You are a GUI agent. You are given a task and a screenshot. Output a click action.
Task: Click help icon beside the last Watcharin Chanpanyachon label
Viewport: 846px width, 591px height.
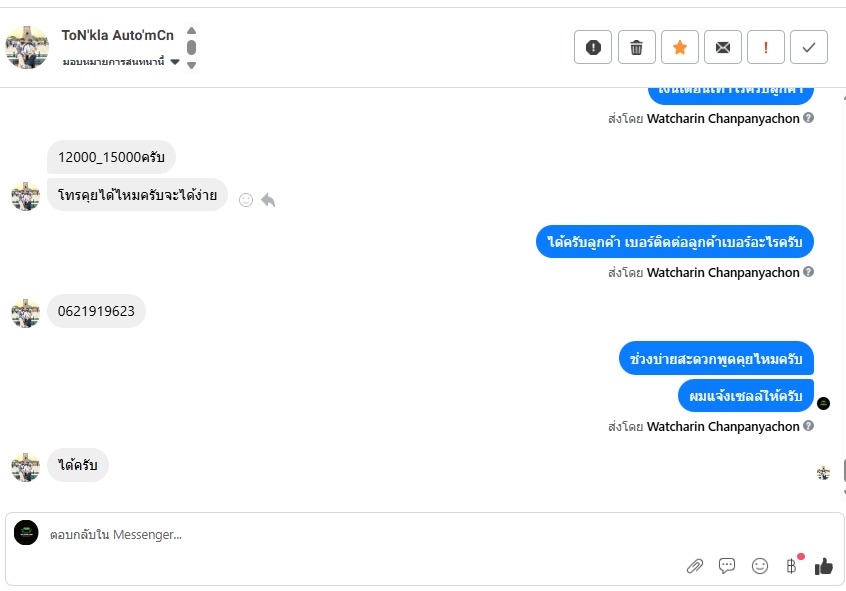point(809,426)
